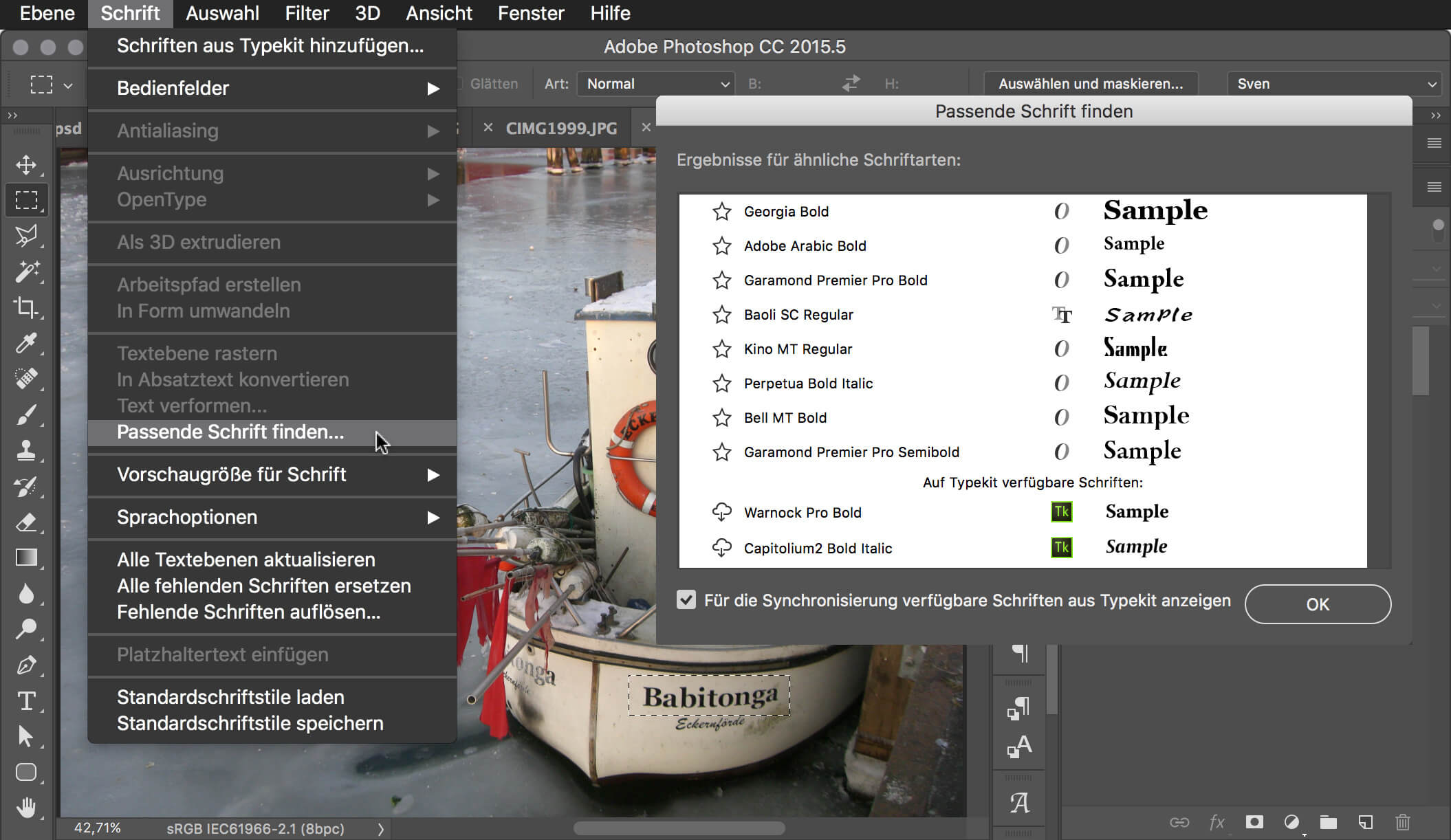The image size is (1451, 840).
Task: Expand the Sprachoptionen submenu
Action: pos(272,517)
